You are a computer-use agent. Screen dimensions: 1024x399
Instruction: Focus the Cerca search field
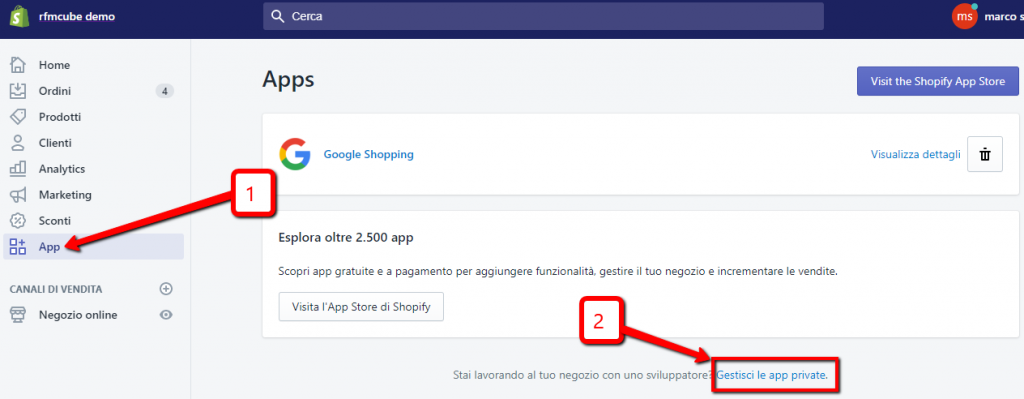coord(543,16)
